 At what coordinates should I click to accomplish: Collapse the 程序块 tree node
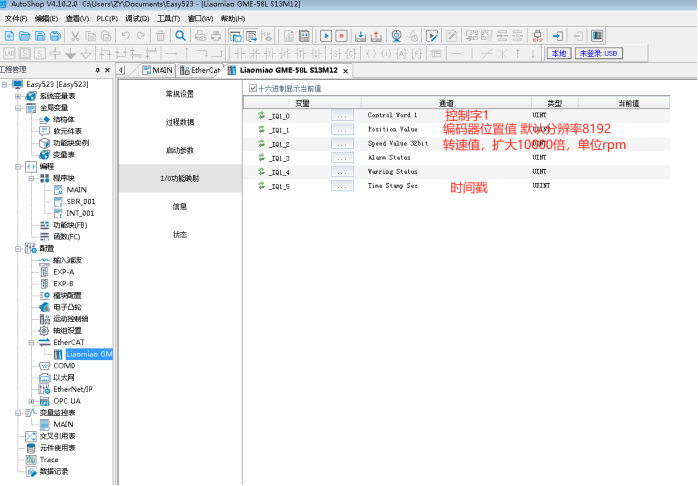(31, 178)
